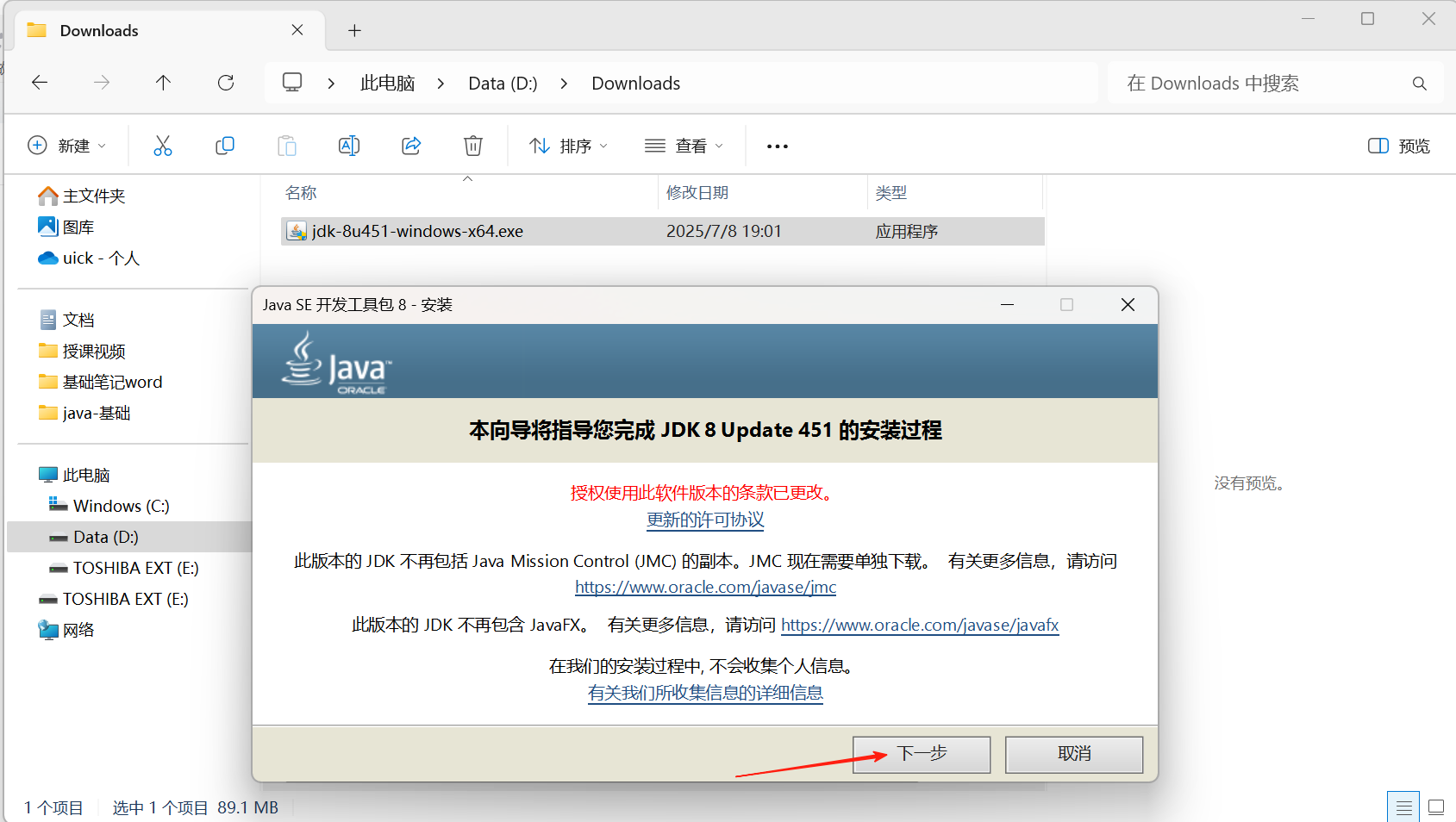Open the 查看 view dropdown

pyautogui.click(x=684, y=145)
